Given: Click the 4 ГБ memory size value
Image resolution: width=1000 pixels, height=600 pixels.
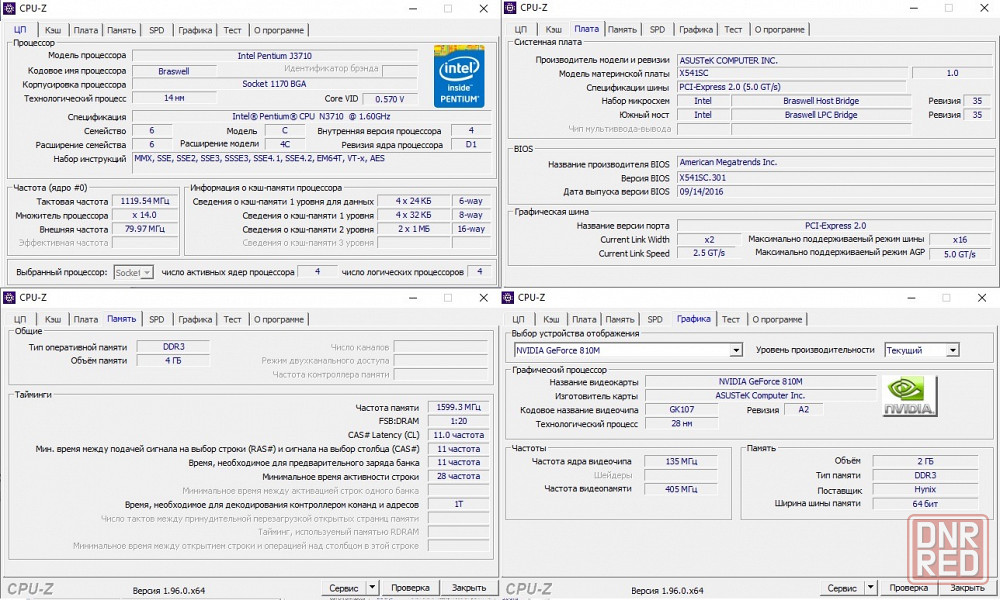Looking at the screenshot, I should (173, 361).
